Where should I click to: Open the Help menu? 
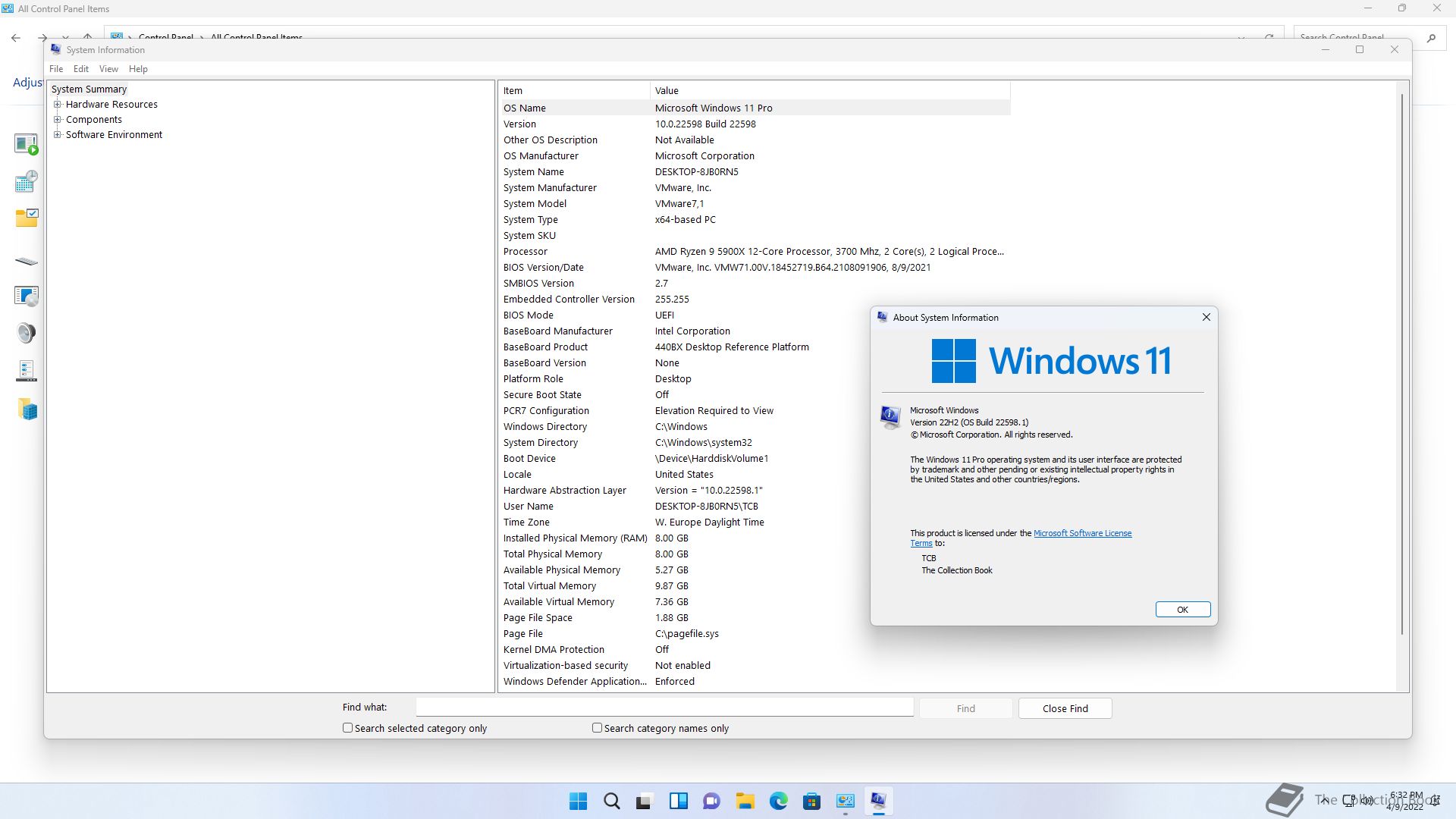pos(138,69)
